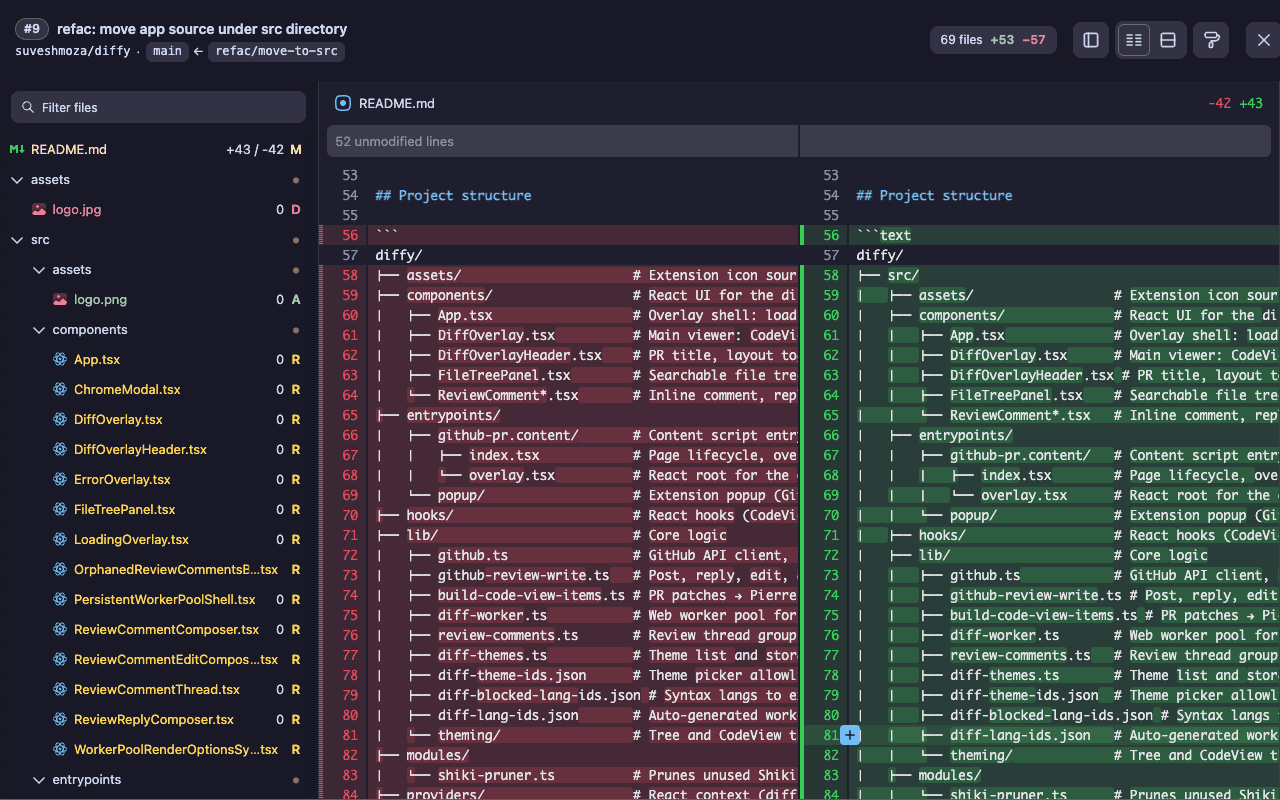This screenshot has height=800, width=1280.
Task: Close the diff overlay
Action: coord(1263,40)
